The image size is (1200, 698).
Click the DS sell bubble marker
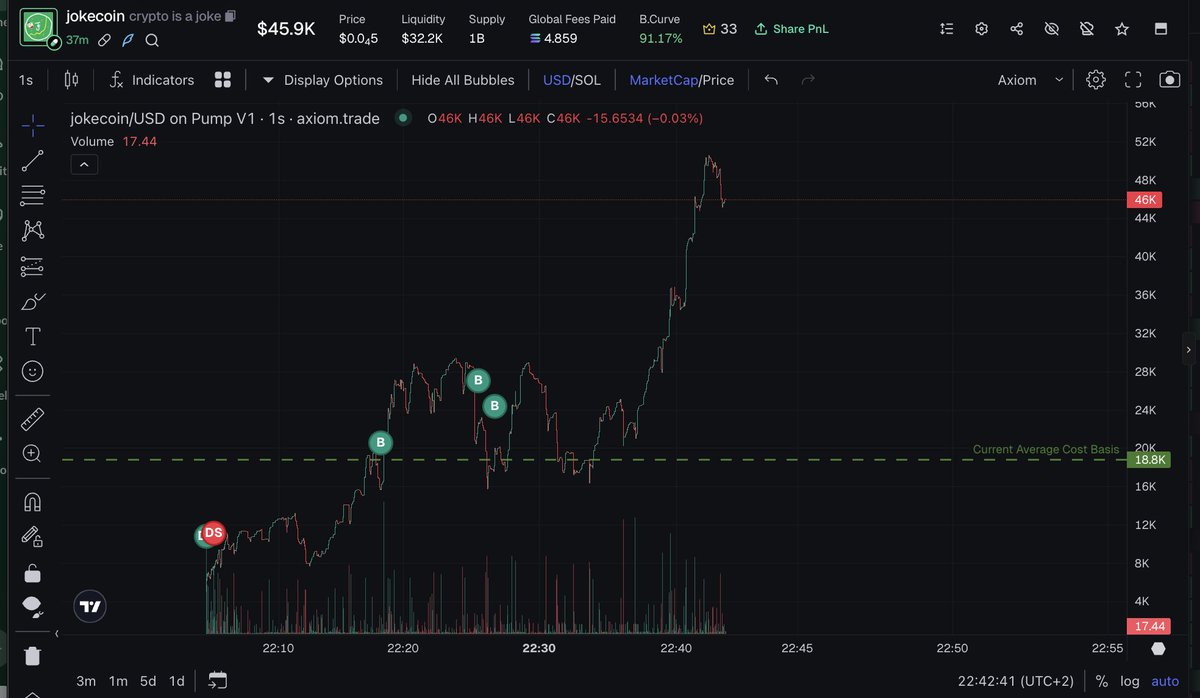(213, 534)
